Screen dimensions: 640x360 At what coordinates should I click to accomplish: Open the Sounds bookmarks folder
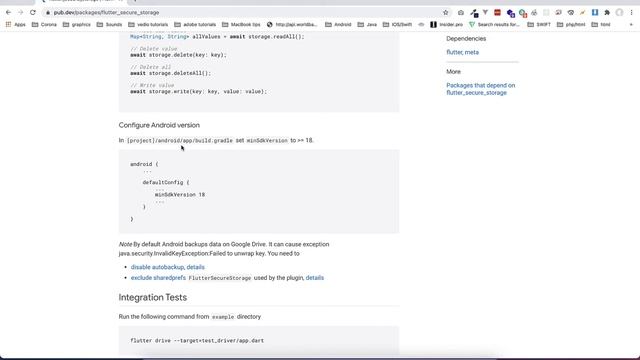pyautogui.click(x=109, y=24)
